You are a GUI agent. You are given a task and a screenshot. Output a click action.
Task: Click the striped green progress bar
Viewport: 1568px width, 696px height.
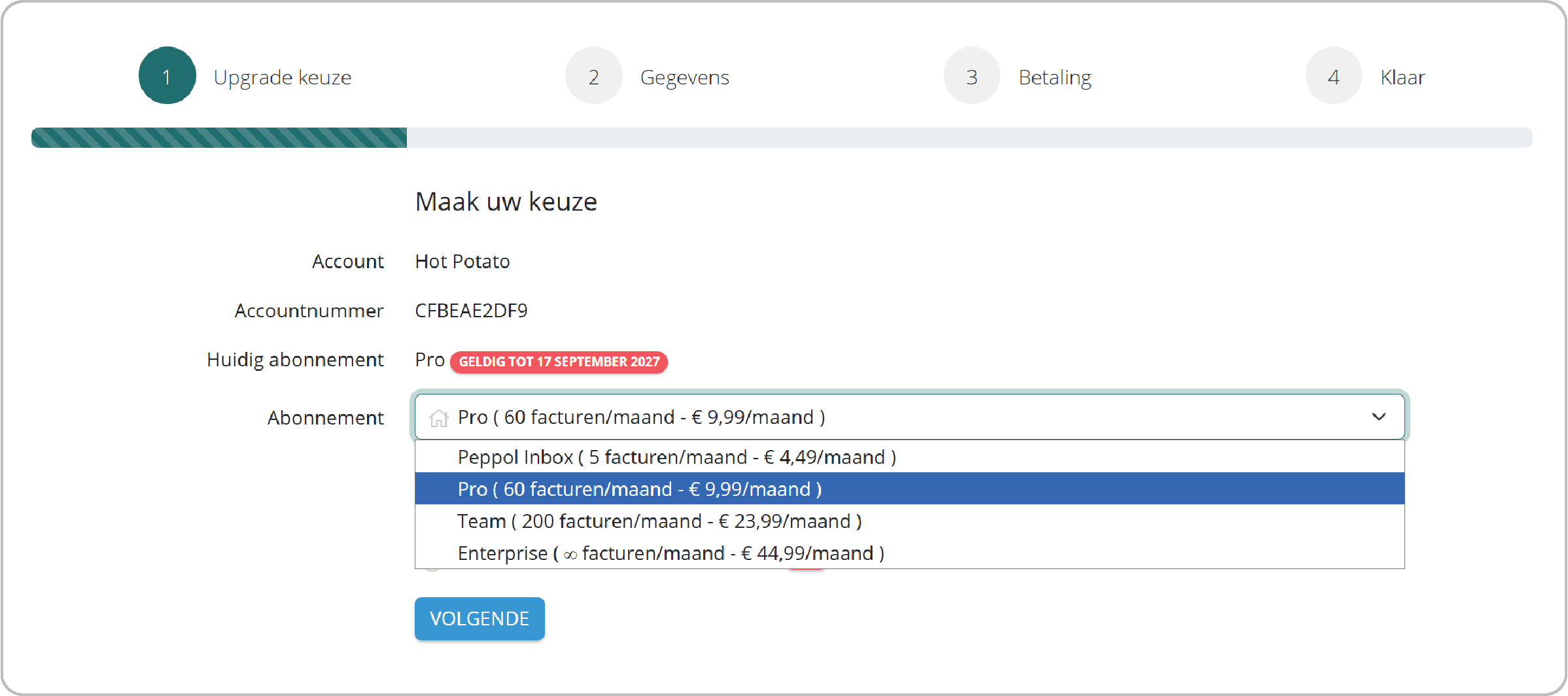219,137
